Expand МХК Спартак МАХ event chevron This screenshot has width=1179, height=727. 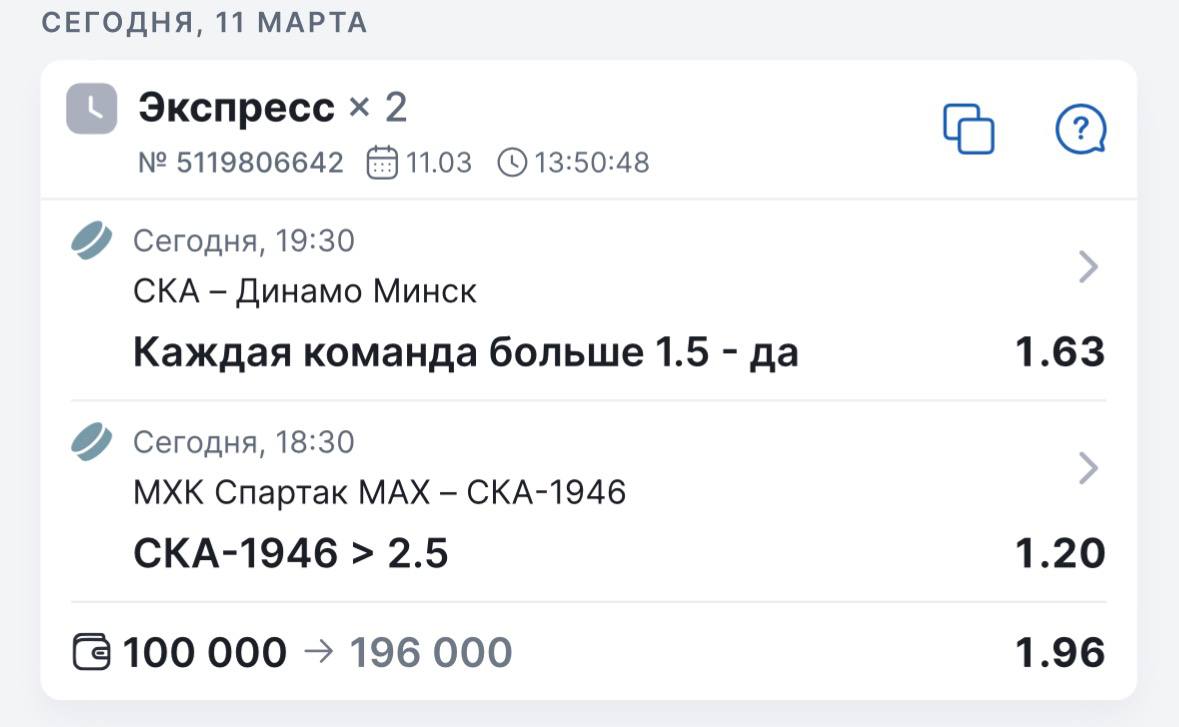(1089, 468)
